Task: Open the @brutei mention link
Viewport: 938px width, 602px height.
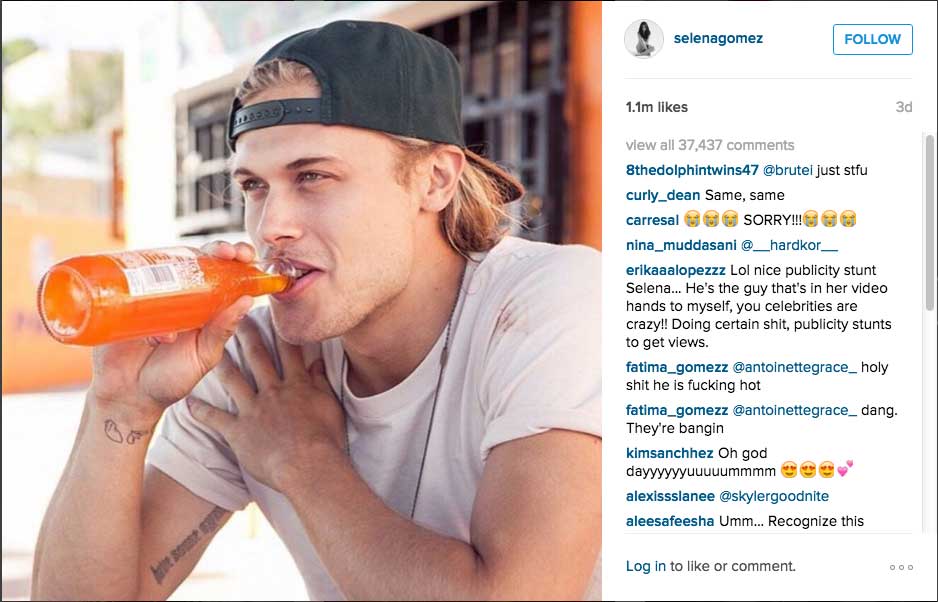Action: point(788,170)
